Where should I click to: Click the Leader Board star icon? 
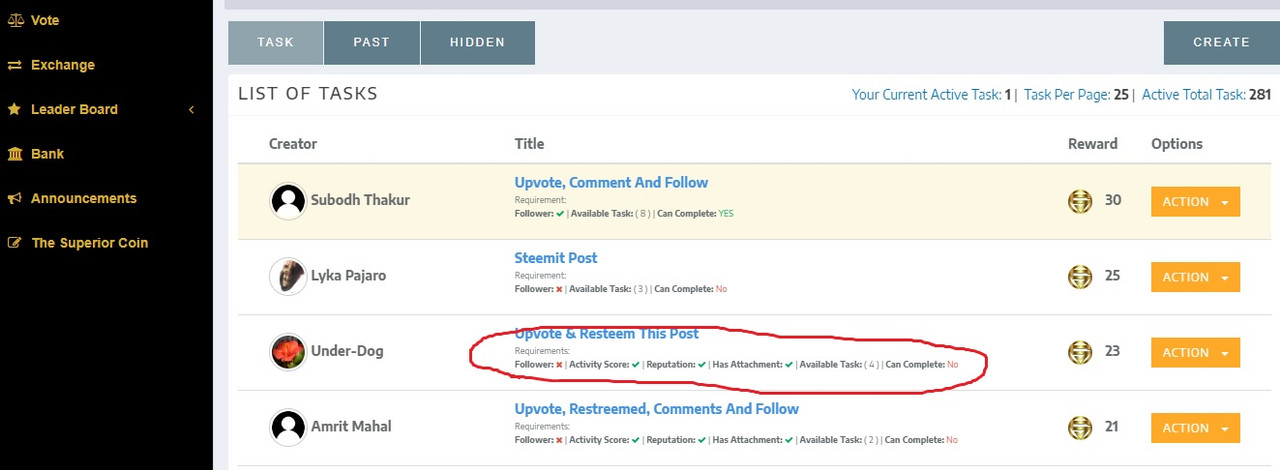(x=15, y=109)
